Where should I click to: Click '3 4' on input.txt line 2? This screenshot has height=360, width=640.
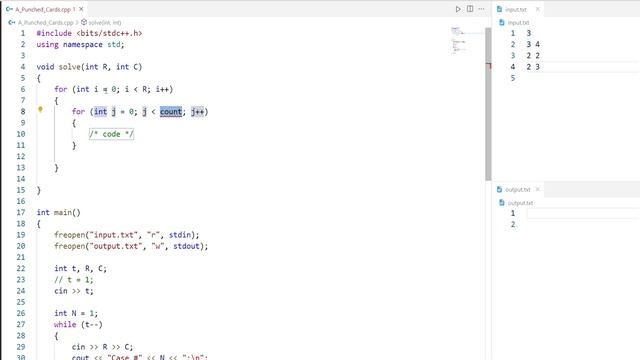point(533,44)
